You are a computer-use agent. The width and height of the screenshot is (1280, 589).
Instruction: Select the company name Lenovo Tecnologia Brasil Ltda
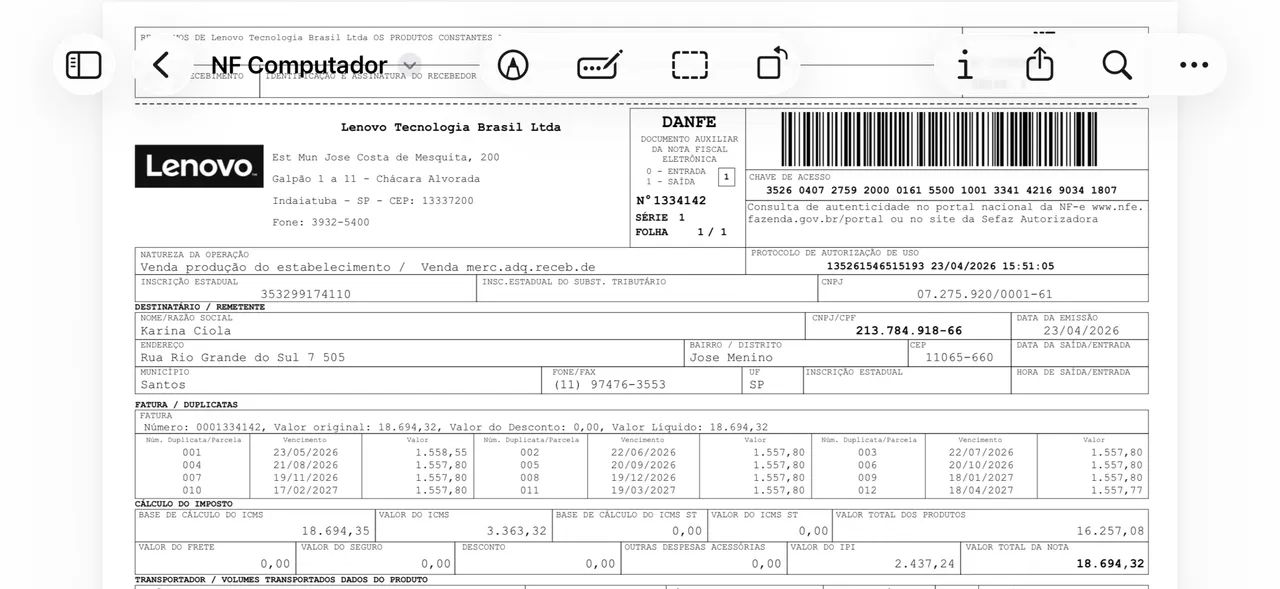451,127
